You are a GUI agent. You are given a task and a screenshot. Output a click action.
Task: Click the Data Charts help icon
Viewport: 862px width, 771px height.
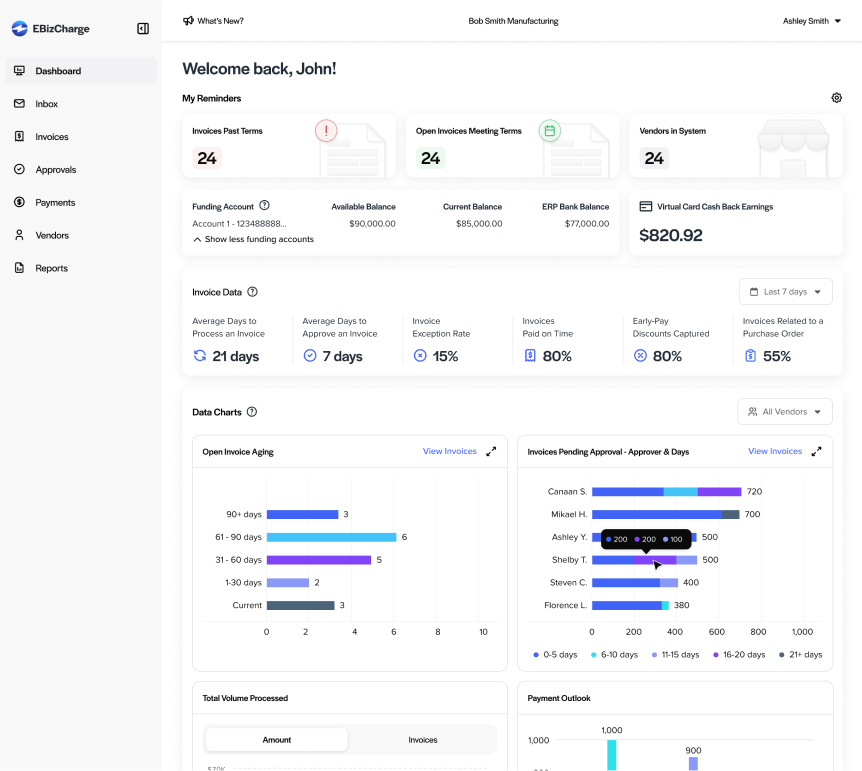[252, 412]
